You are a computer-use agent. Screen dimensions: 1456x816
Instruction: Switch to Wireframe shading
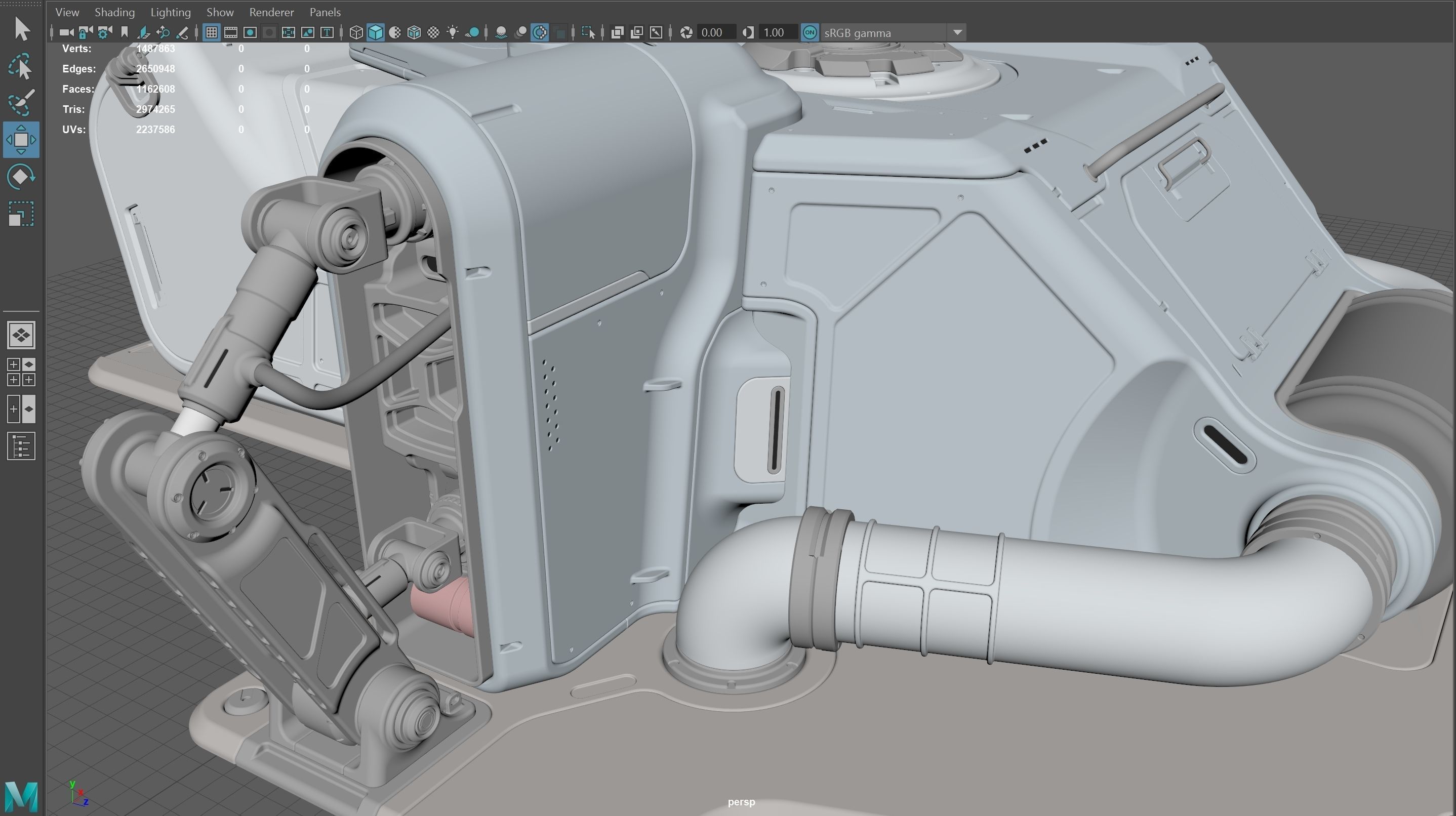coord(356,33)
